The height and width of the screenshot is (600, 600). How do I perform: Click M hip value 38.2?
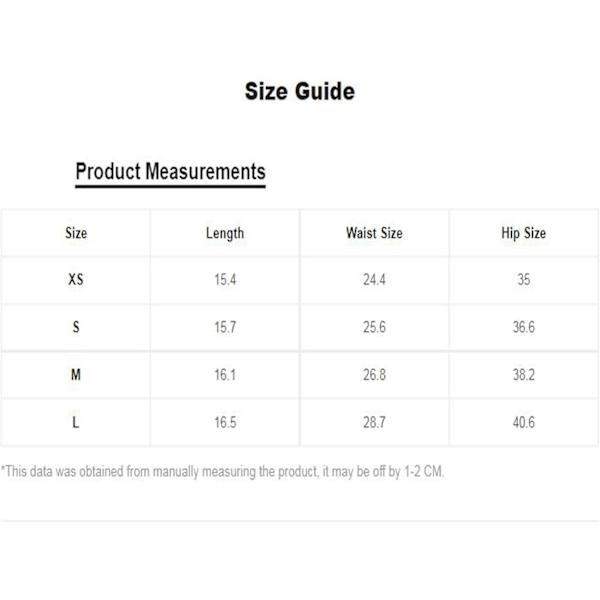click(523, 375)
